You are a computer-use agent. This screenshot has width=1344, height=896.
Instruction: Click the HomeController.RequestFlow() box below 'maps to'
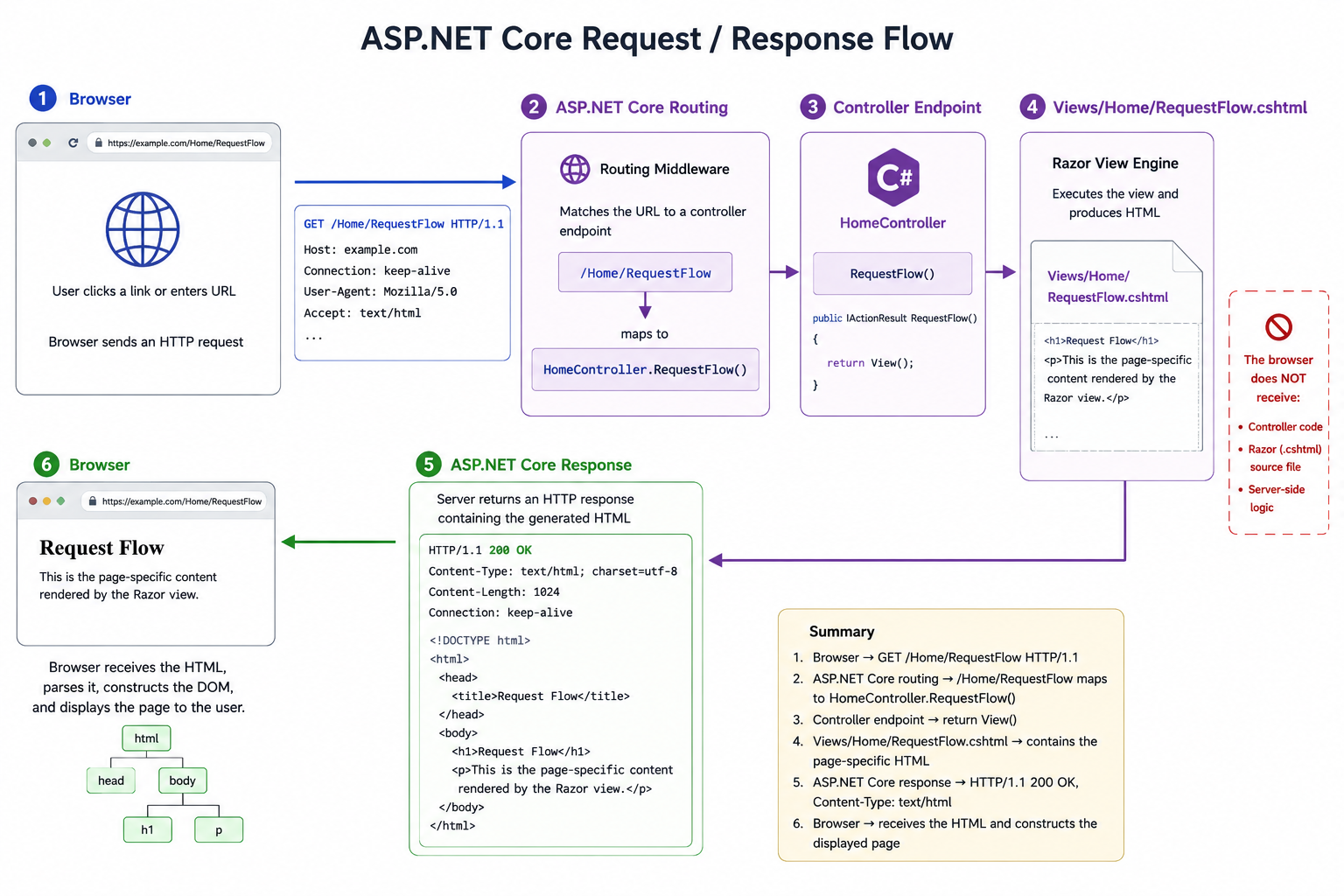(646, 369)
